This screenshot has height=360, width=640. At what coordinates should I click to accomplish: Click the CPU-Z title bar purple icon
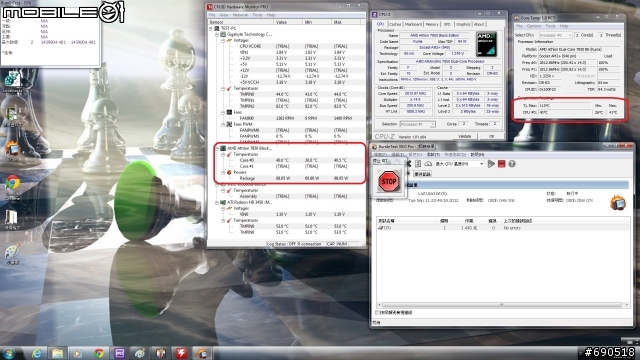pyautogui.click(x=375, y=14)
